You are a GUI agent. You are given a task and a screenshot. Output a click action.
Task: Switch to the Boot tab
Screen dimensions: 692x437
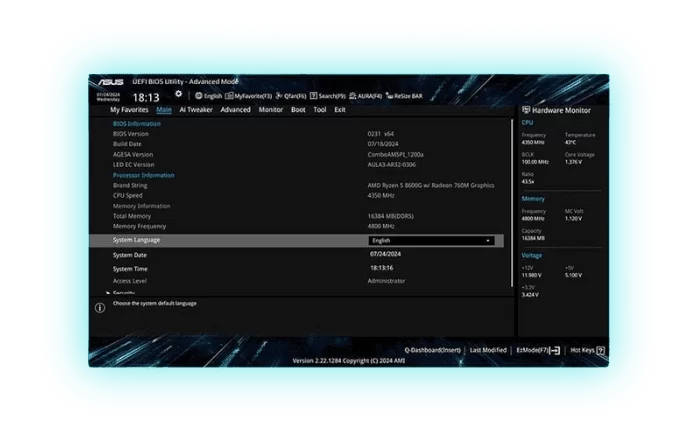click(x=298, y=110)
